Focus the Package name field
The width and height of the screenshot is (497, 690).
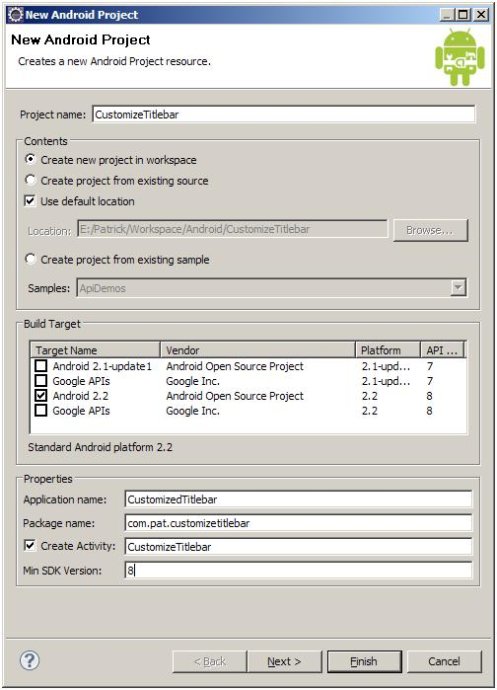coord(298,523)
